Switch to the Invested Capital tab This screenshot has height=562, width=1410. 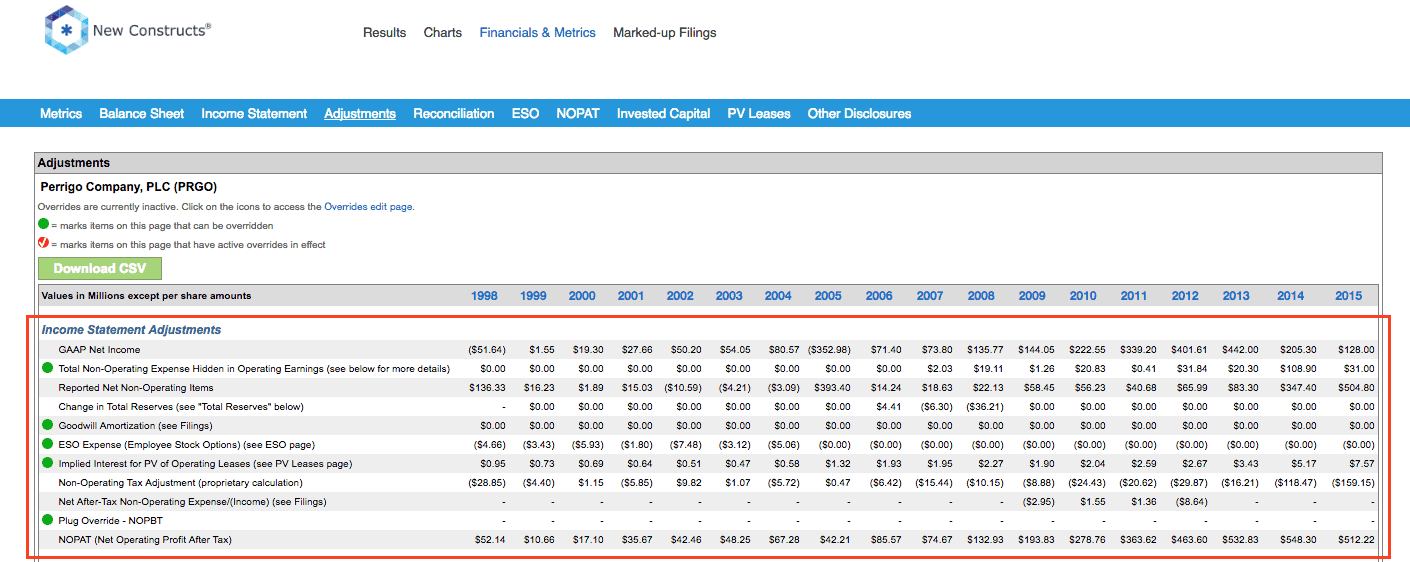coord(663,114)
